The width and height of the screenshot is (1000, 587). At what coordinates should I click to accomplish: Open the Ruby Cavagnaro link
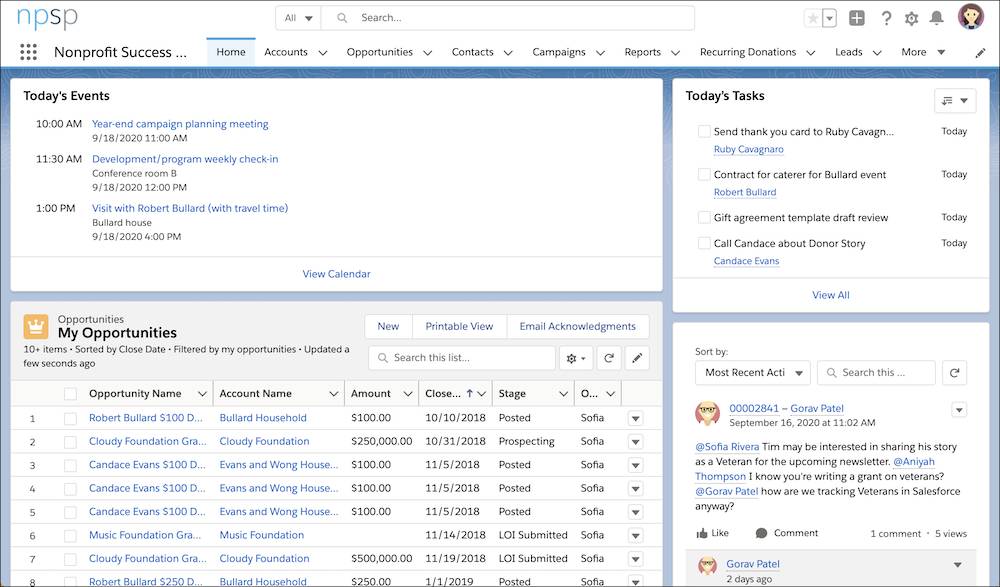click(x=749, y=149)
